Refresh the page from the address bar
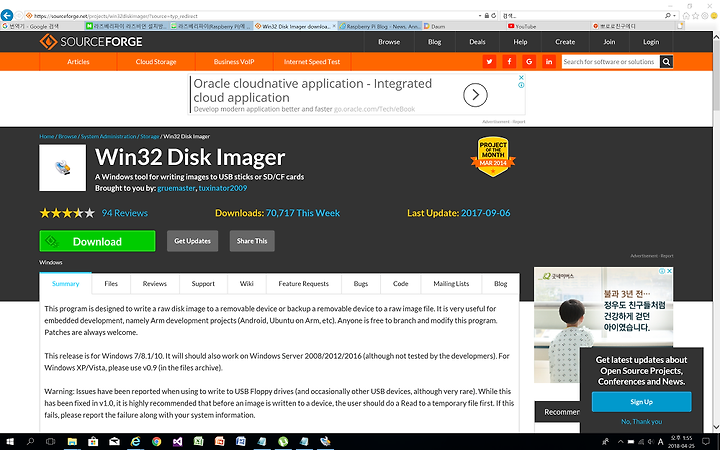The height and width of the screenshot is (450, 720). click(494, 16)
